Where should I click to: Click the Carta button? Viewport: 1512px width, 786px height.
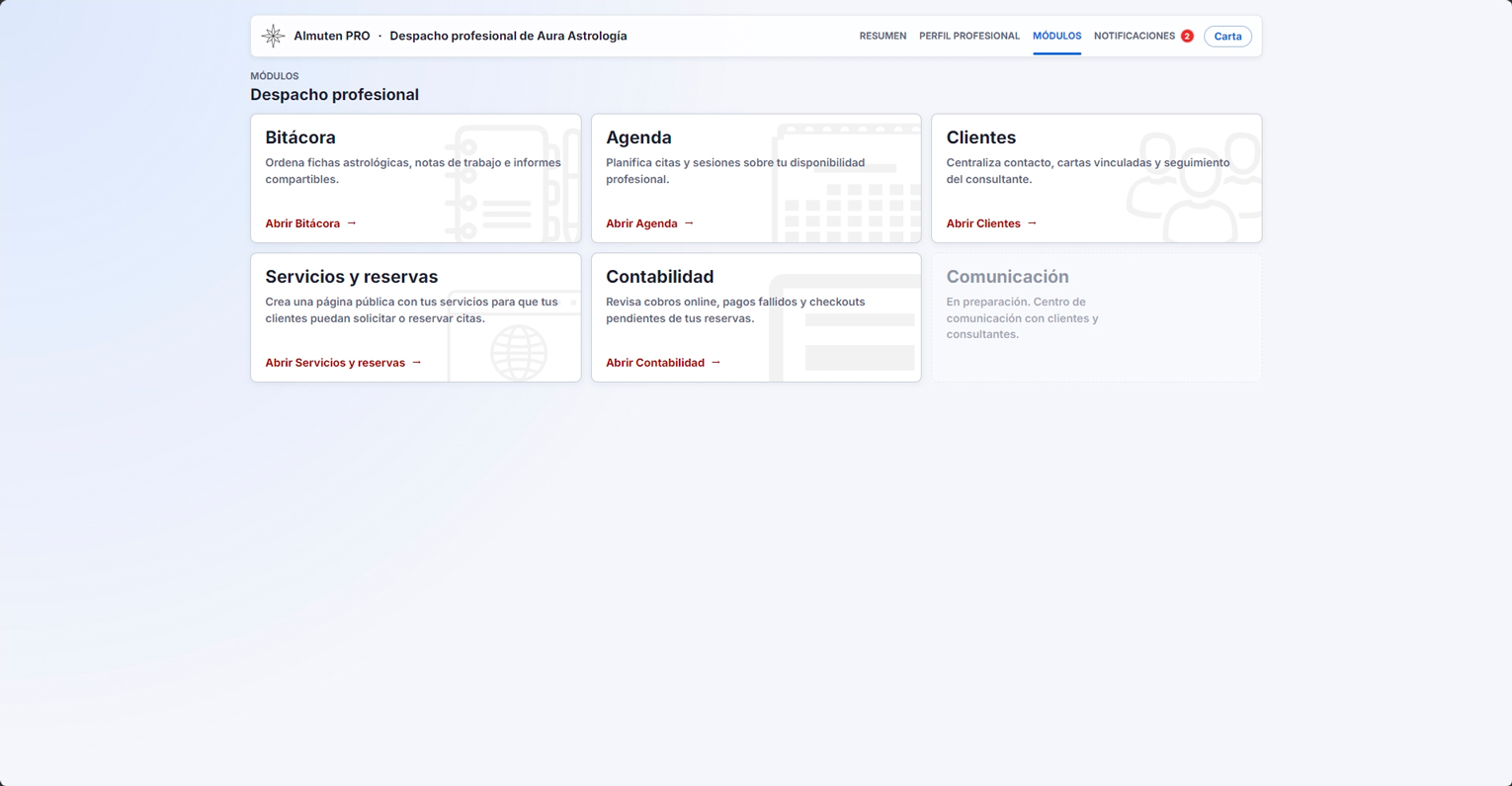[x=1227, y=37]
